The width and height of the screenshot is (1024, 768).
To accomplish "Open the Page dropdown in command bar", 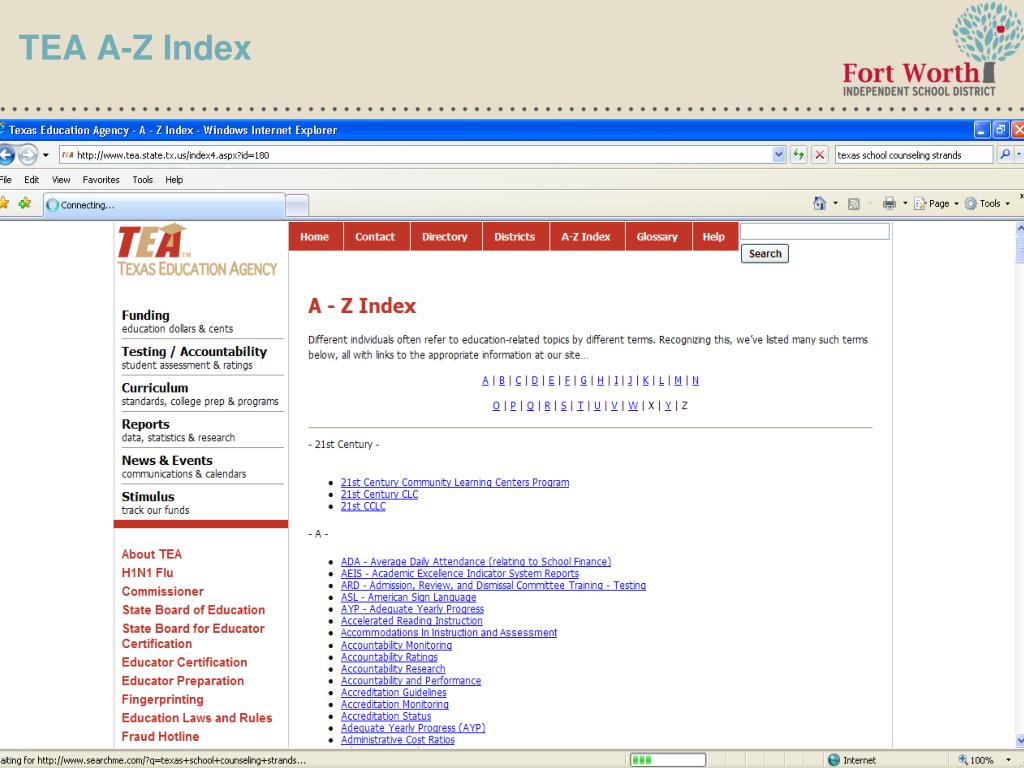I will (936, 204).
